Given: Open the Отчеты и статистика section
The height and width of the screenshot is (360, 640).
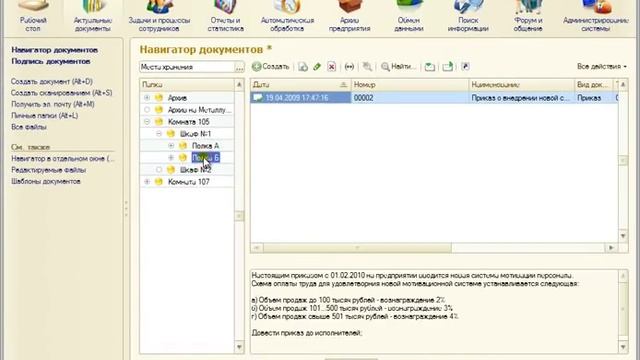Looking at the screenshot, I should [x=225, y=16].
